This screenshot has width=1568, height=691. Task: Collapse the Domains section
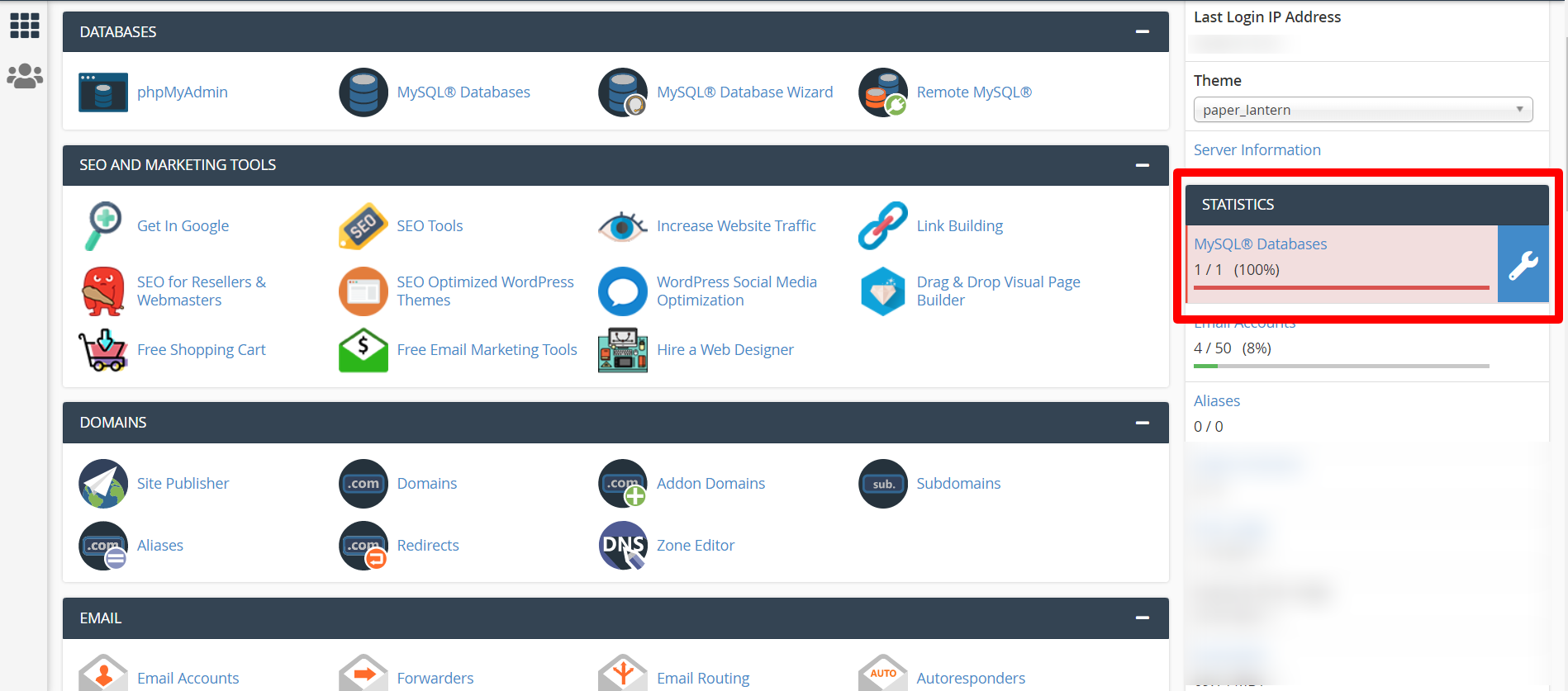point(1142,423)
